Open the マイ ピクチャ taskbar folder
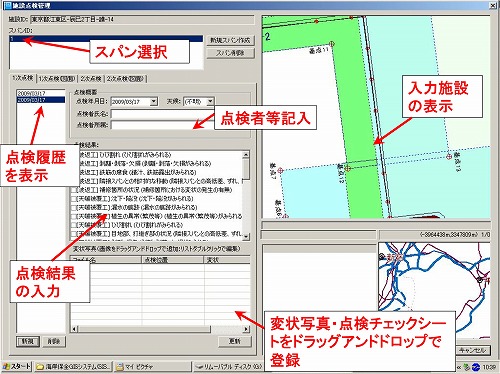The width and height of the screenshot is (500, 374). (153, 367)
